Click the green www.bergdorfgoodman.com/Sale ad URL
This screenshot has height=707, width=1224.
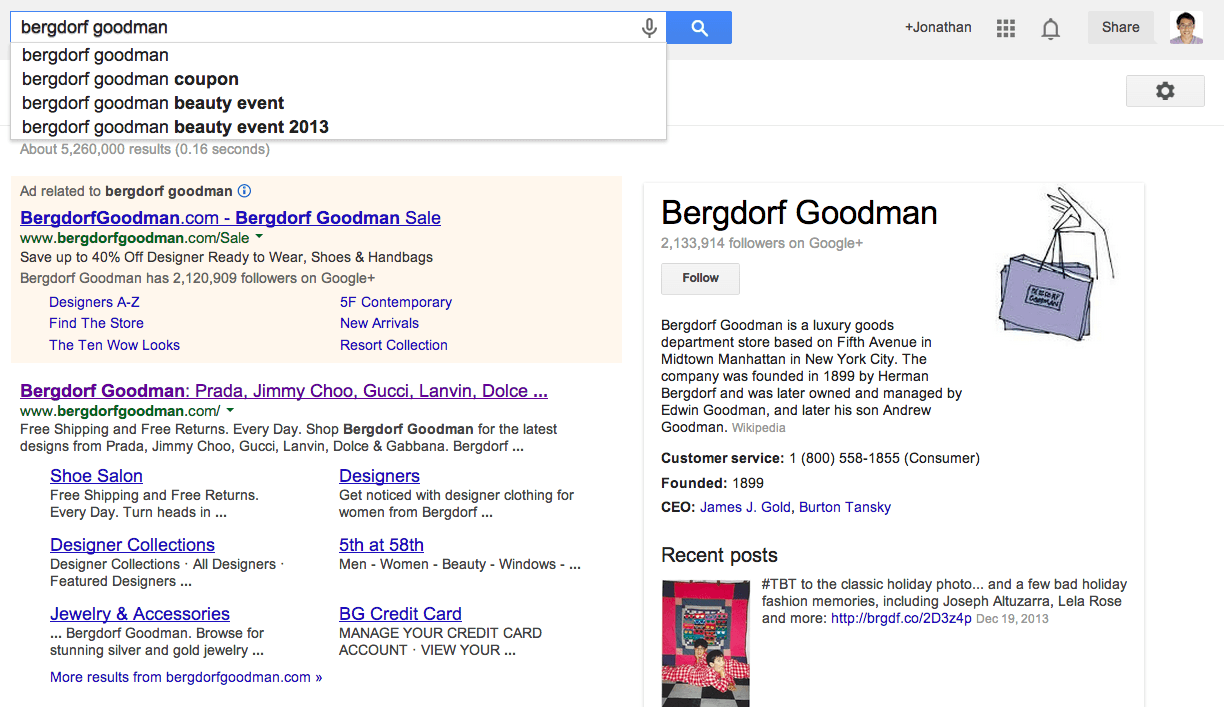click(x=135, y=238)
